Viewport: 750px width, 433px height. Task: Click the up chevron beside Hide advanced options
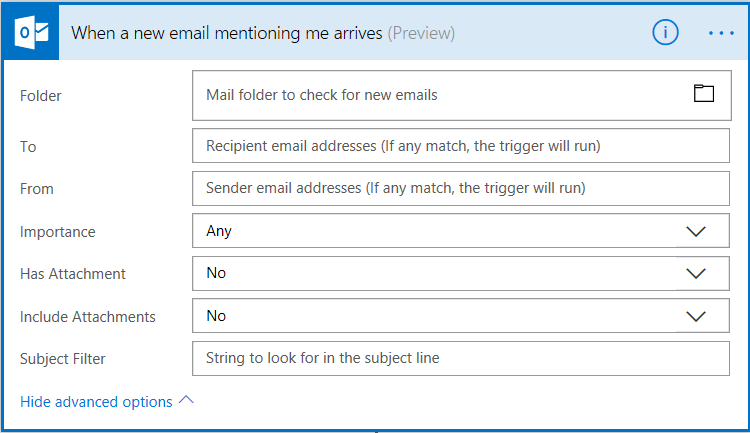coord(186,401)
